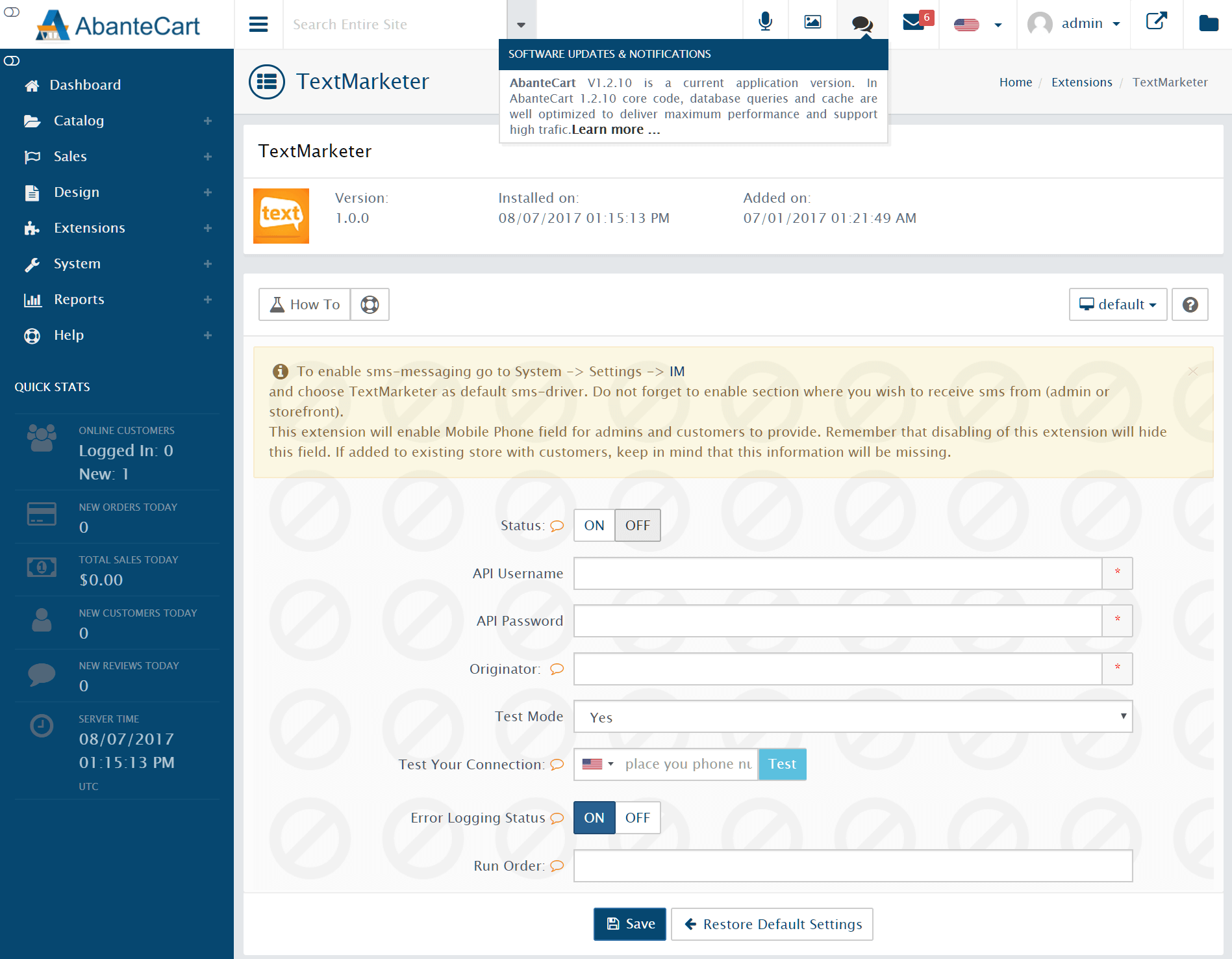Screen dimensions: 1232x959
Task: Toggle the switch left of the logo
Action: click(x=12, y=12)
